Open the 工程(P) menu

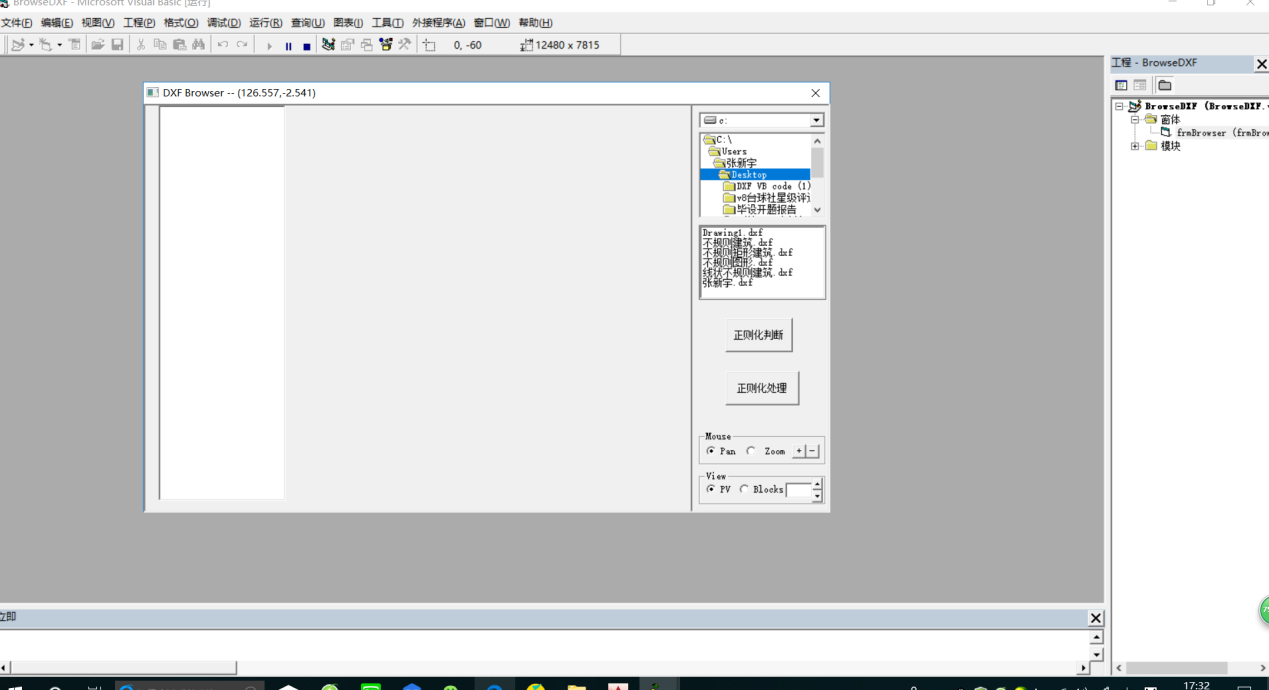pos(139,23)
